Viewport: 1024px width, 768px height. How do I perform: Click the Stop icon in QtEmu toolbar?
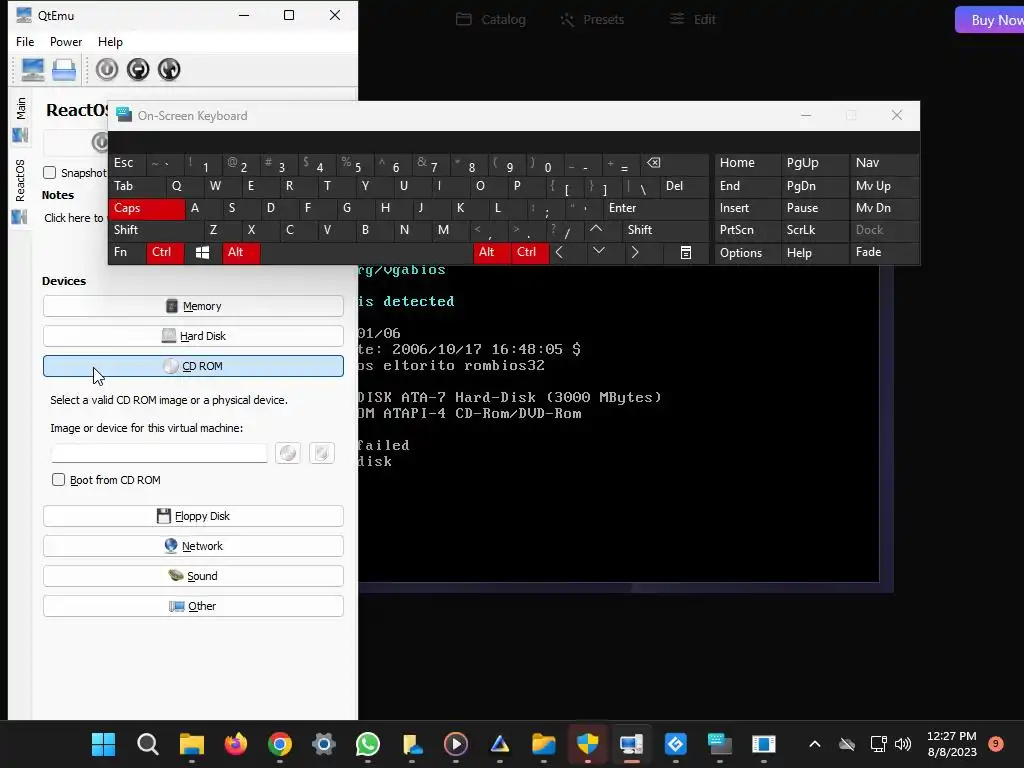138,69
